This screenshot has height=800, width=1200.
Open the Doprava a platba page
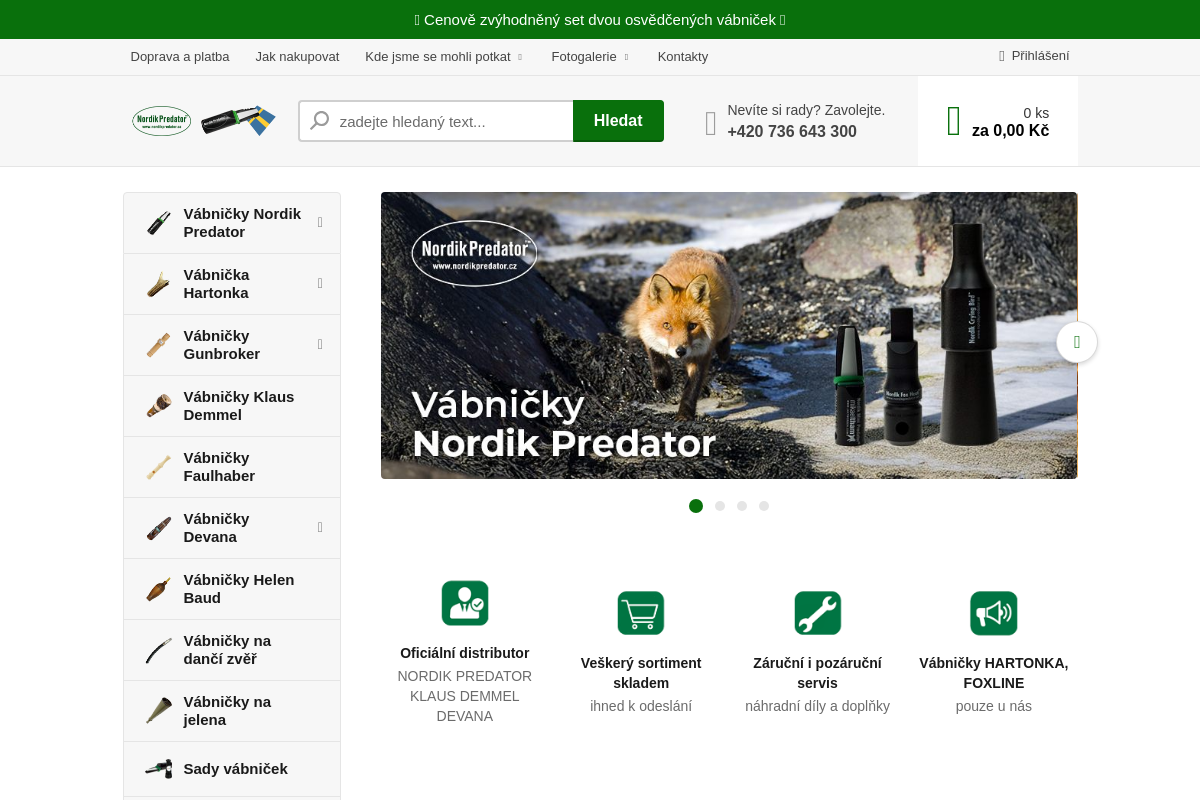pos(180,57)
